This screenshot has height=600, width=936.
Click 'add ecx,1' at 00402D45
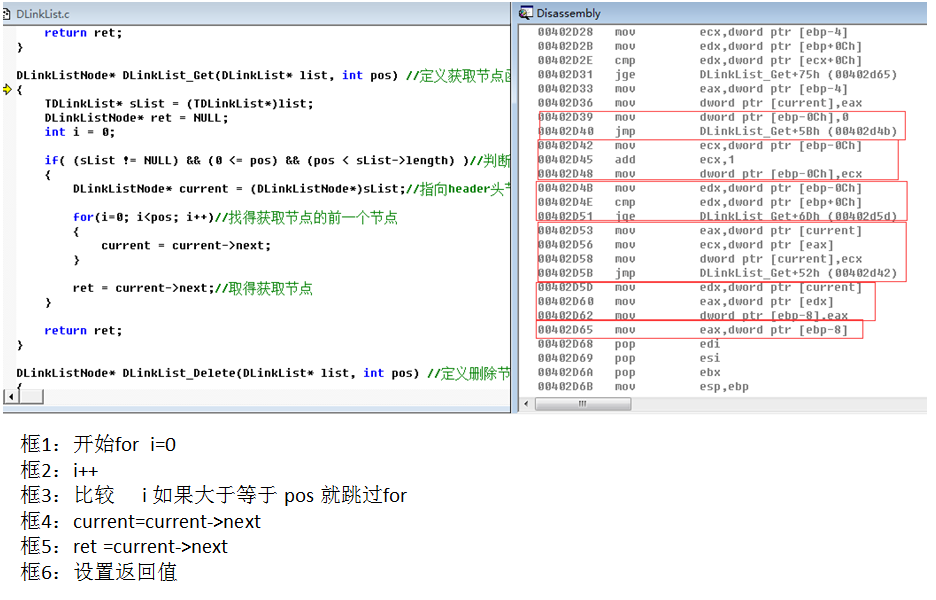tap(636, 160)
